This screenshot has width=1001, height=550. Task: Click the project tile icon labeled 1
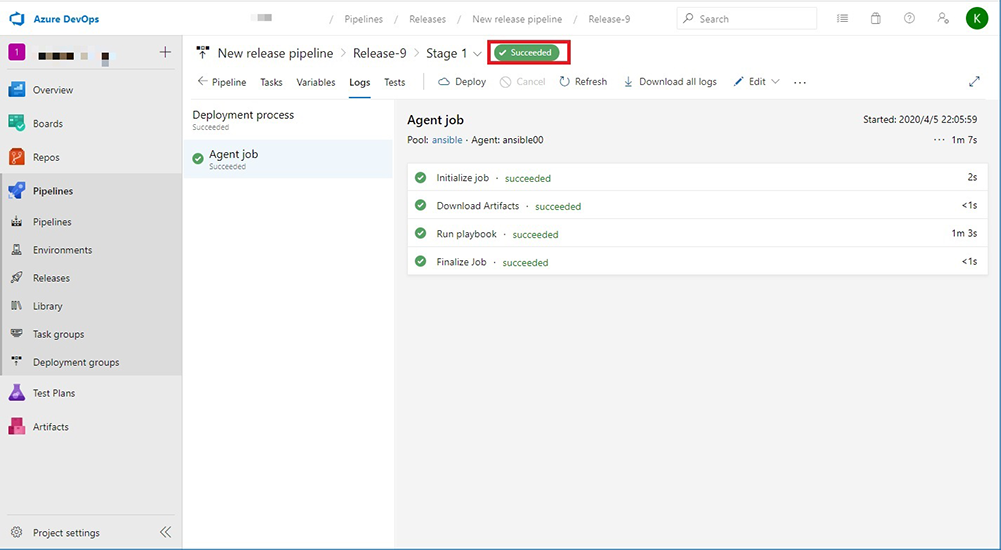(17, 52)
